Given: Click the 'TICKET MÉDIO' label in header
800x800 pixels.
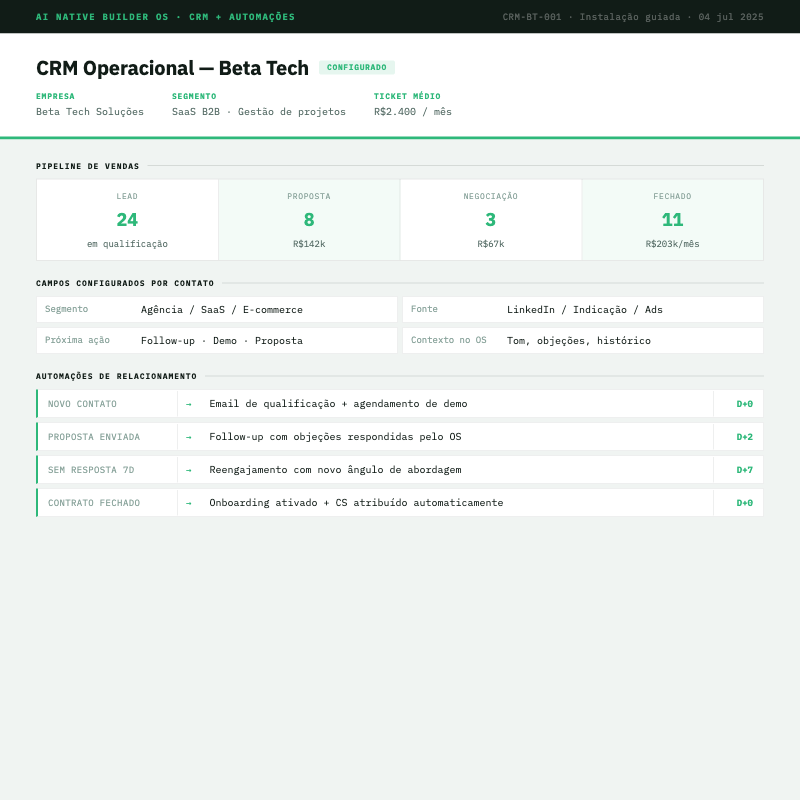Looking at the screenshot, I should click(x=407, y=96).
